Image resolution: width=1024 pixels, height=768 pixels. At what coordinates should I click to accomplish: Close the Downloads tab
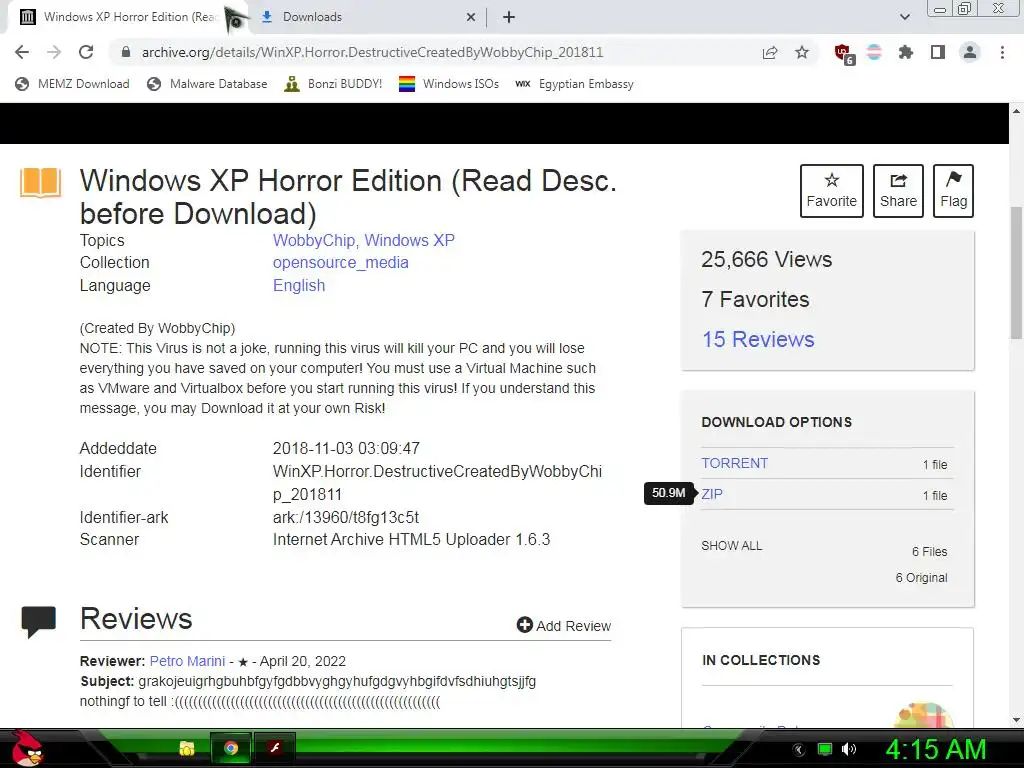pyautogui.click(x=471, y=17)
